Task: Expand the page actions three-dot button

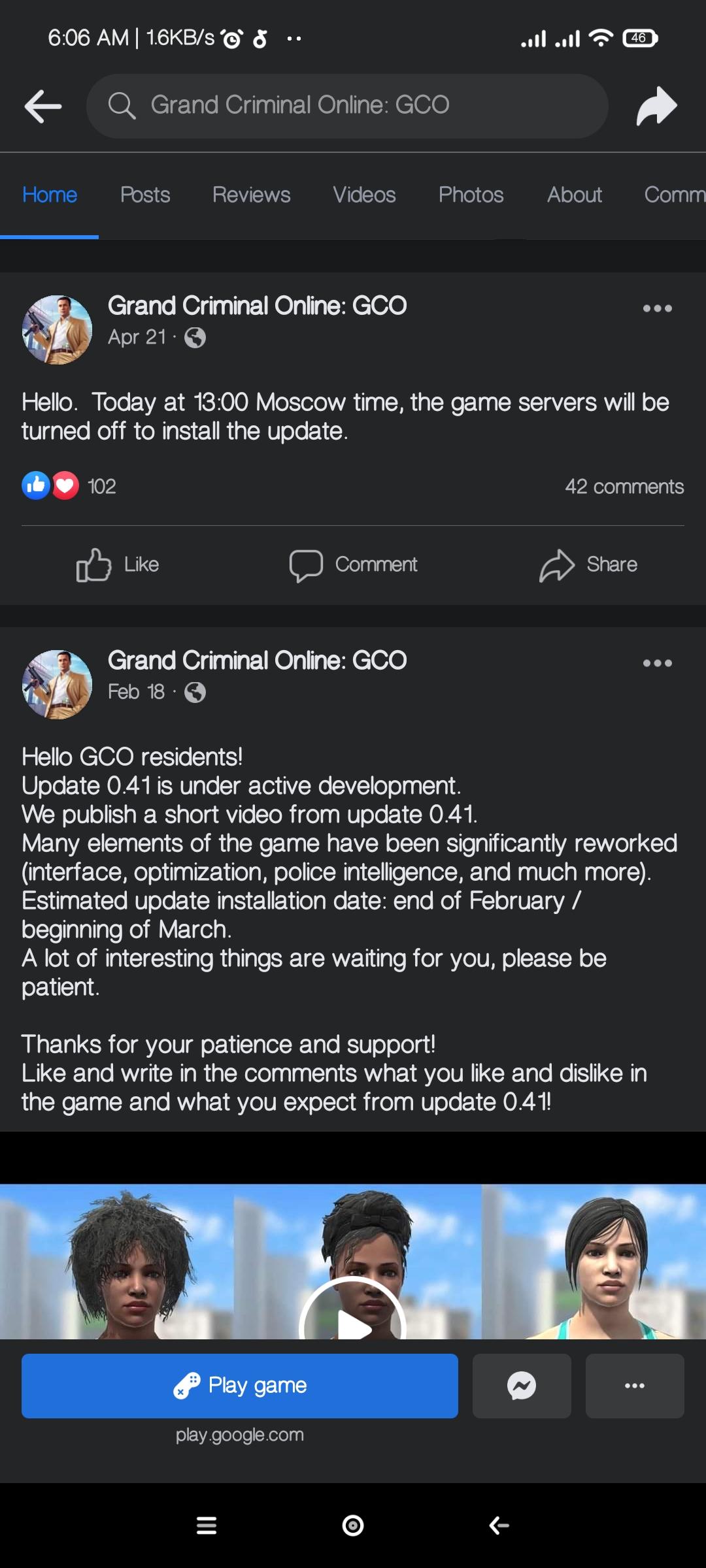Action: pyautogui.click(x=634, y=1386)
